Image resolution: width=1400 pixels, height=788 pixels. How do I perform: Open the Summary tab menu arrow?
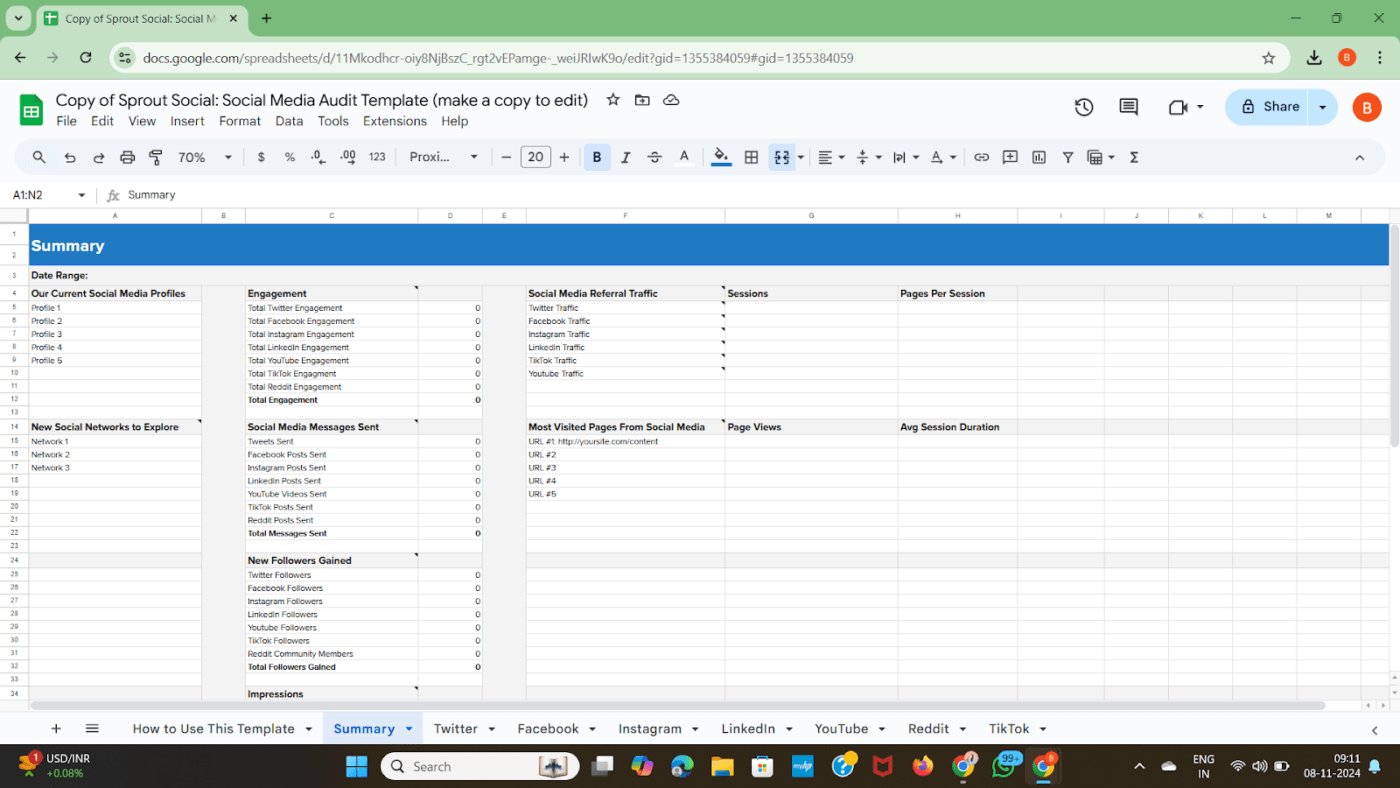pos(409,729)
